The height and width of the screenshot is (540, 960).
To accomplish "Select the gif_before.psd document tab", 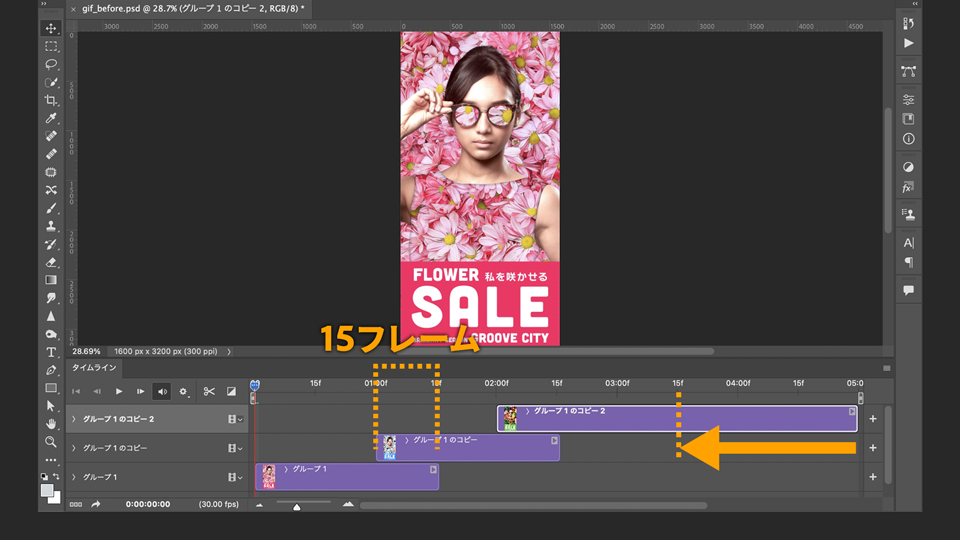I will [x=193, y=9].
